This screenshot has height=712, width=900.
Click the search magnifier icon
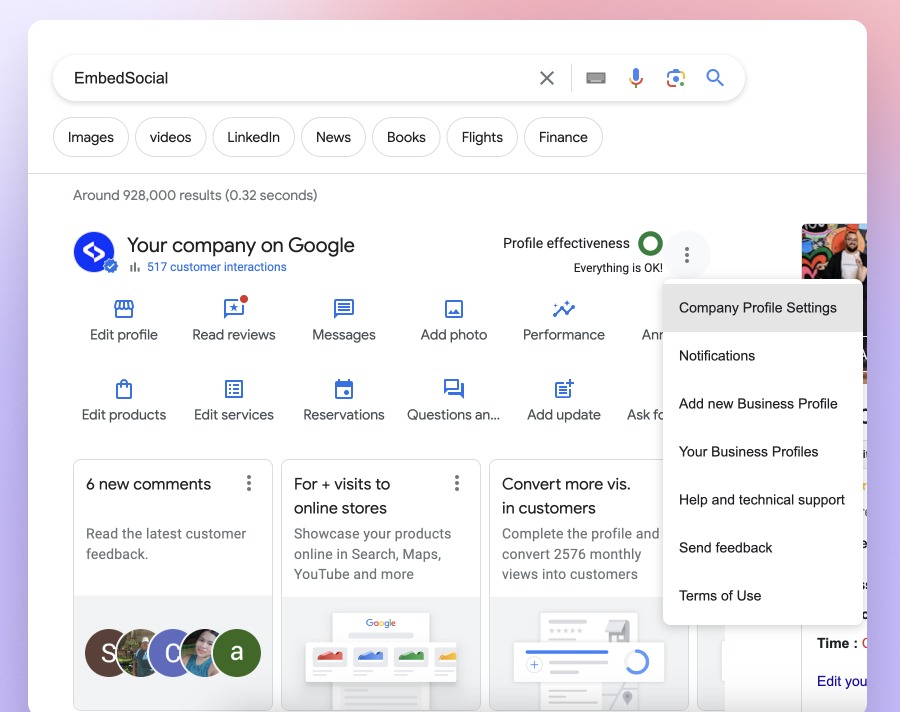click(x=716, y=77)
